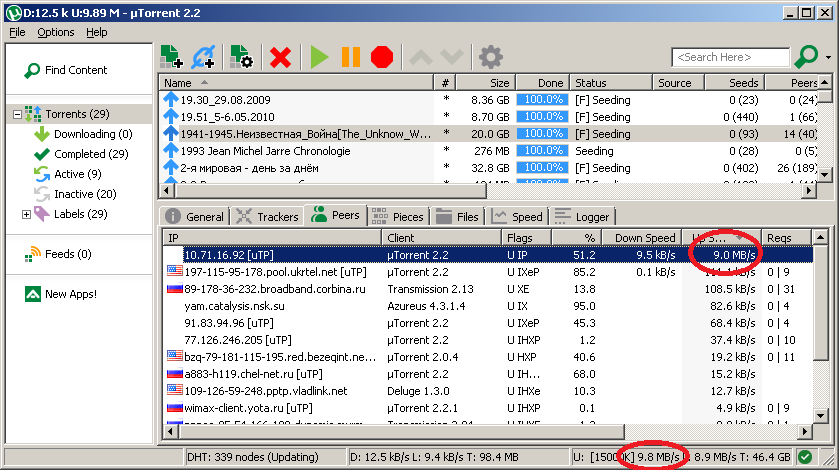Open Preferences with the gear icon

pos(491,57)
